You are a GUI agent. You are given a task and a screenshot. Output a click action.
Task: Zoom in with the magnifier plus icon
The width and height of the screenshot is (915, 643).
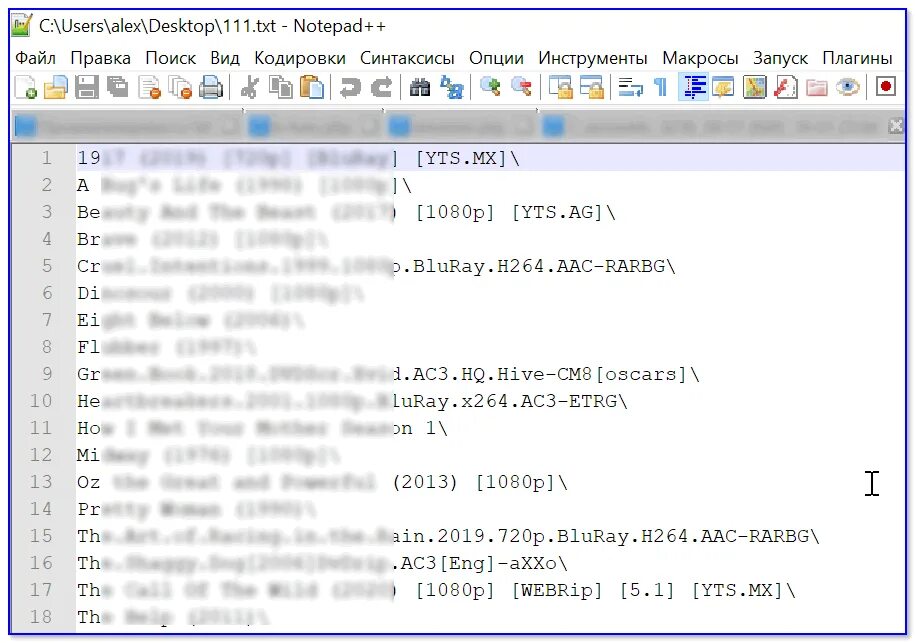490,88
